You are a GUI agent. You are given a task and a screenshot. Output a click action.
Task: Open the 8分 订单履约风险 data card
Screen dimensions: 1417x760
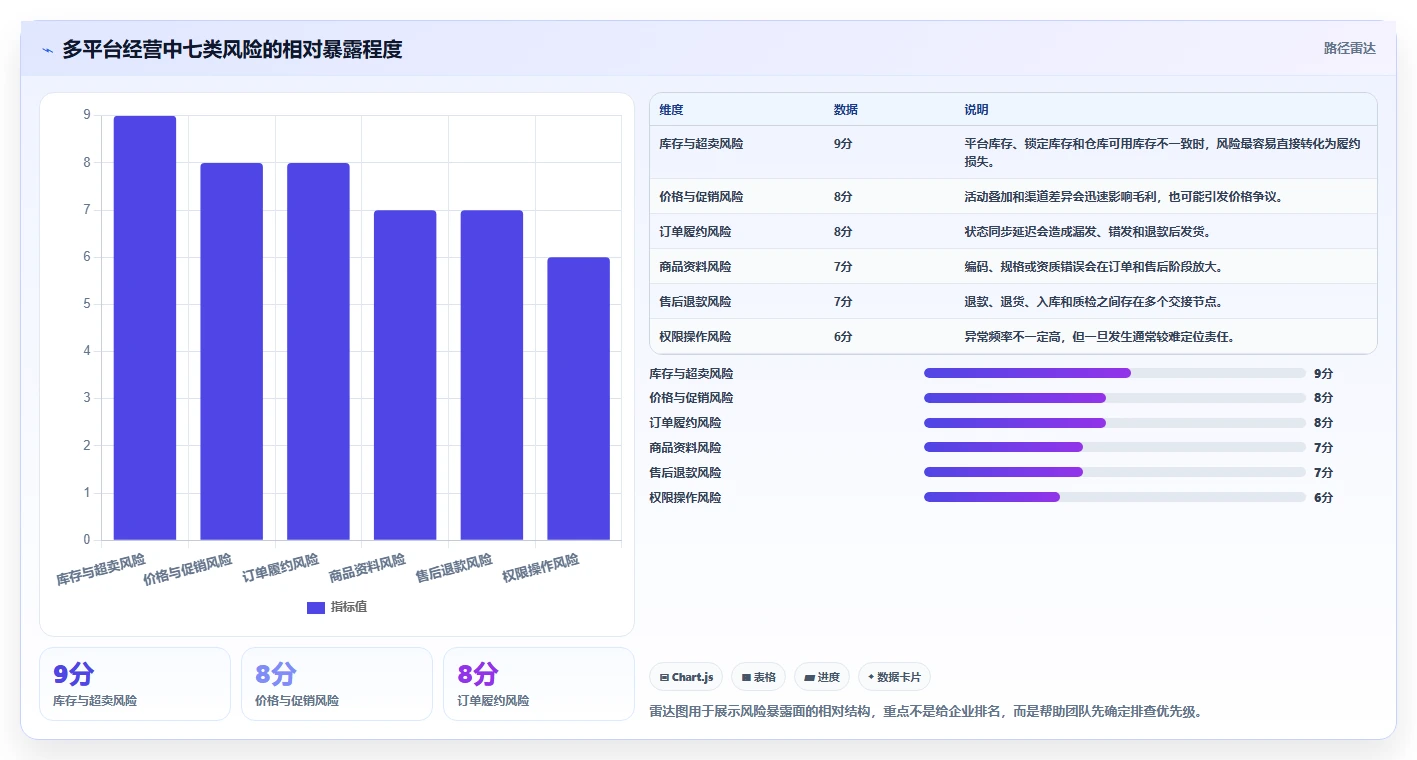click(539, 684)
